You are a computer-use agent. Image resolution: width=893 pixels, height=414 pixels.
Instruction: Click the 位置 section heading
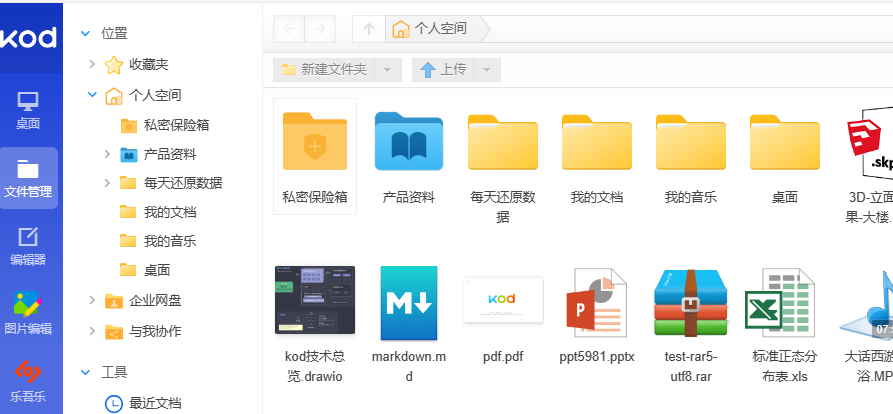point(114,34)
